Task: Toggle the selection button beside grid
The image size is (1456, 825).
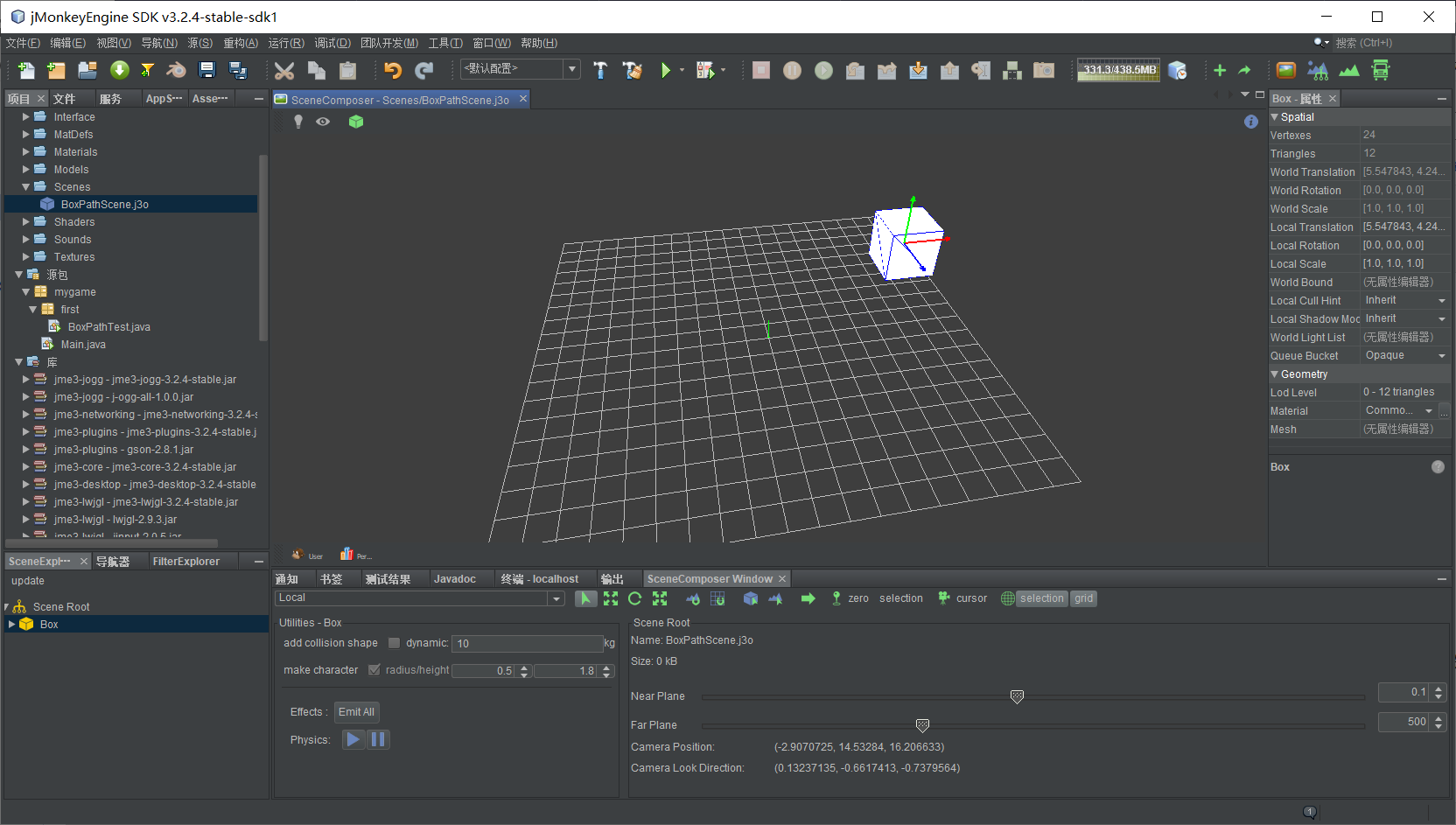Action: [x=1041, y=598]
